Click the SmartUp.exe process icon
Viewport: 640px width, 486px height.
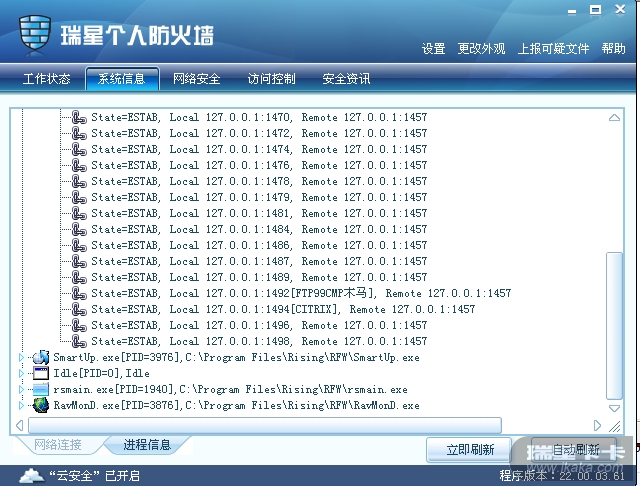coord(41,357)
